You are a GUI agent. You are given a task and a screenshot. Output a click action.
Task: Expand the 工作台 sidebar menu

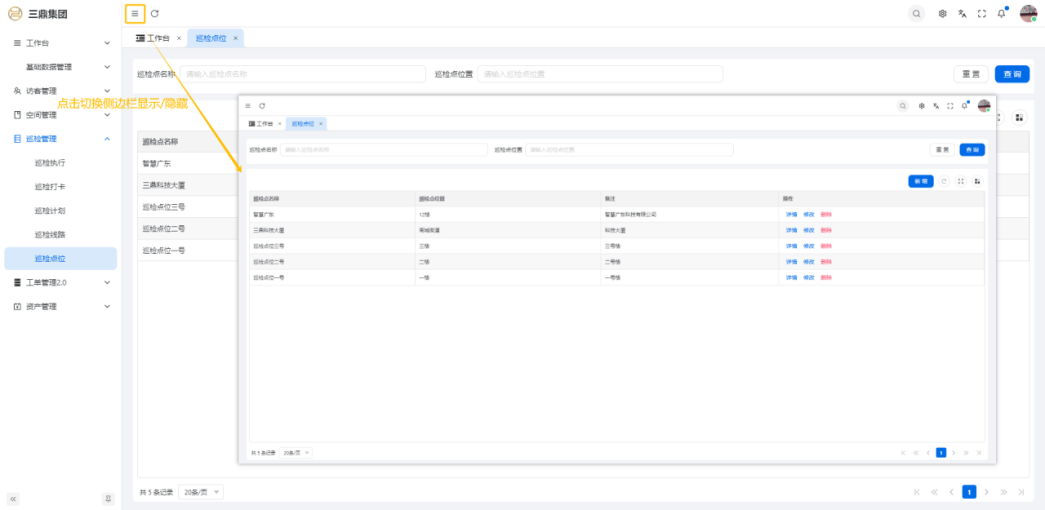pos(60,43)
